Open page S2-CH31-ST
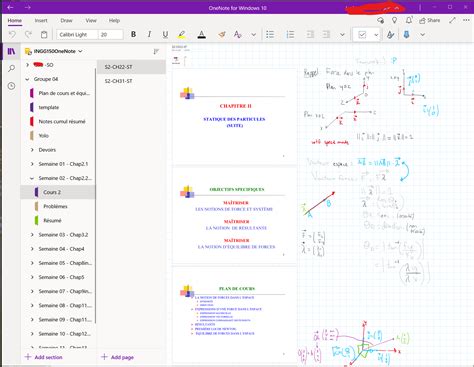 (131, 81)
